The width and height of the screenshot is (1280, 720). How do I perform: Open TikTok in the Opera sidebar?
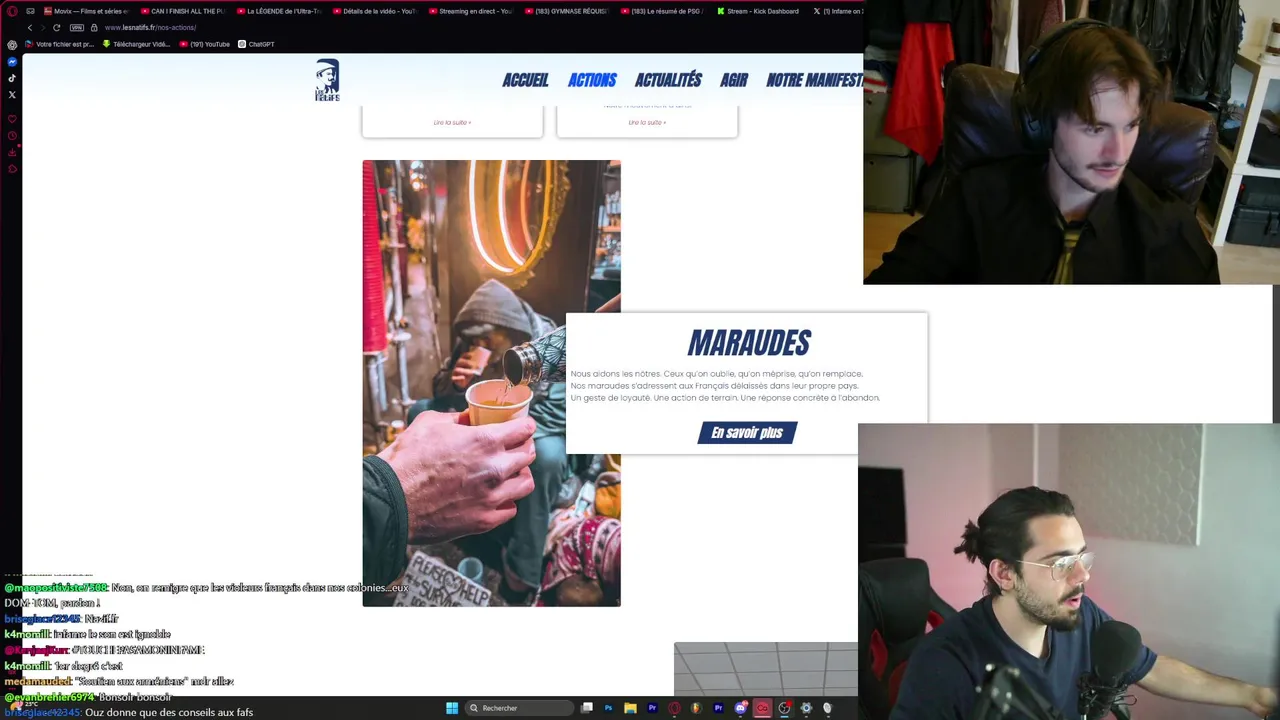pos(12,78)
